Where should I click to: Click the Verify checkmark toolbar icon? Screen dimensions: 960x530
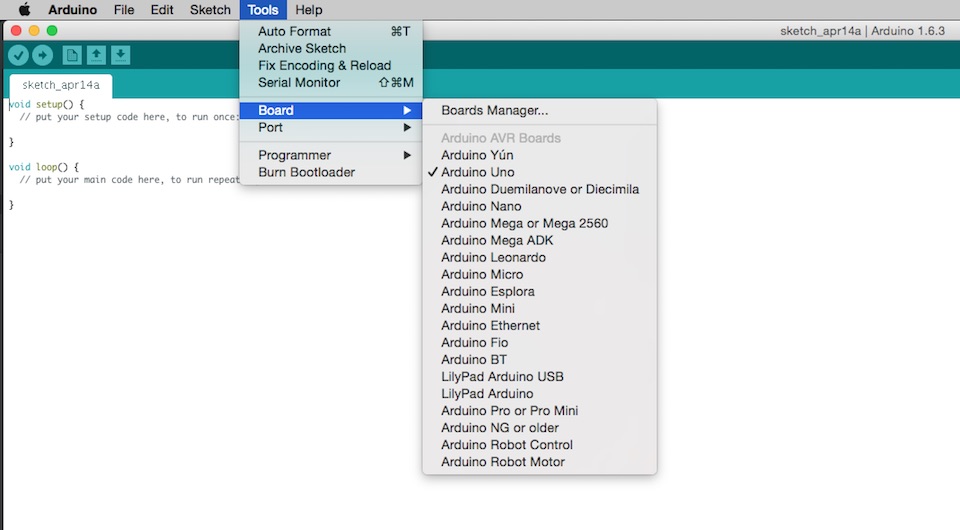point(18,56)
